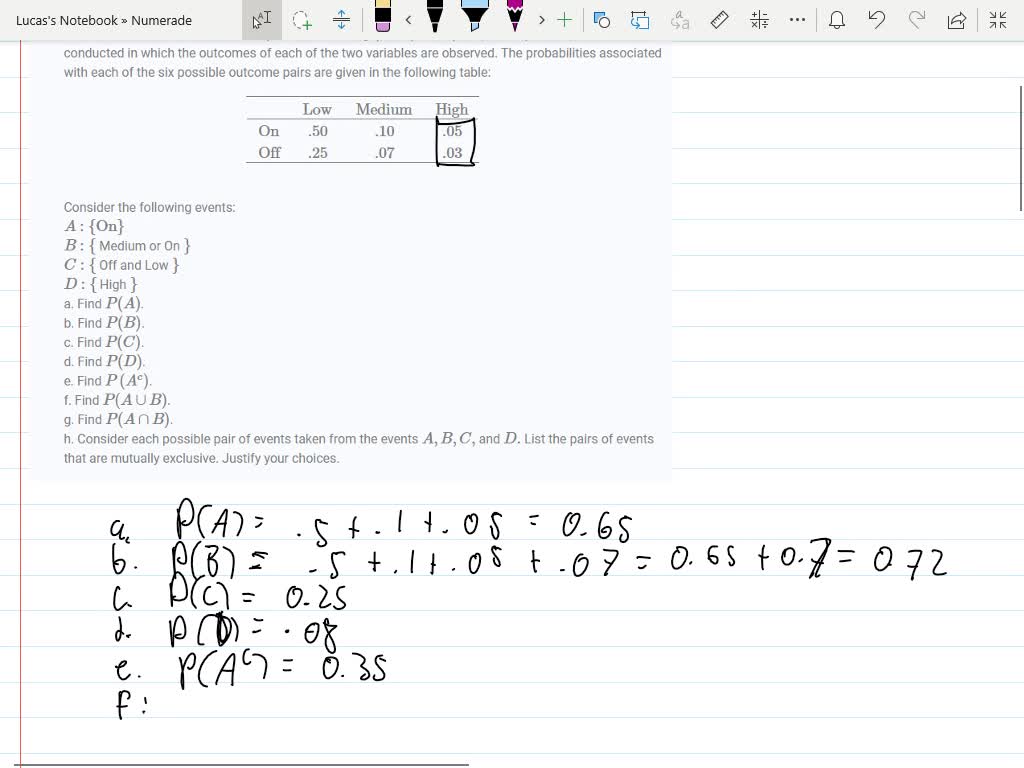Screen dimensions: 1024x768
Task: Toggle the Ruler on
Action: [719, 20]
